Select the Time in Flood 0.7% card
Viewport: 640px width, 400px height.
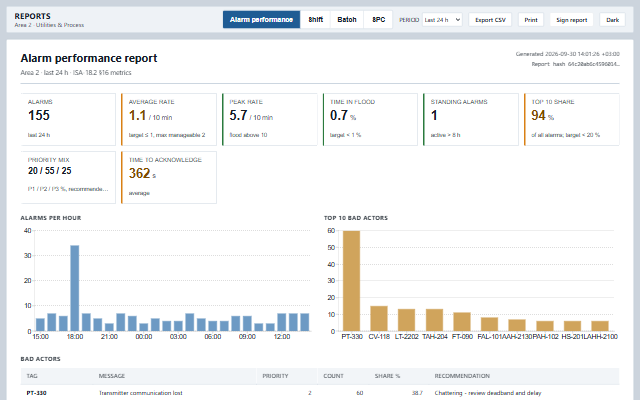pyautogui.click(x=370, y=119)
